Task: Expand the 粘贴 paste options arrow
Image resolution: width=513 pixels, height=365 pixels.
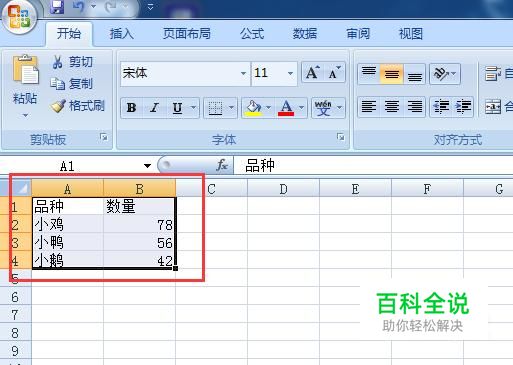Action: coord(25,116)
